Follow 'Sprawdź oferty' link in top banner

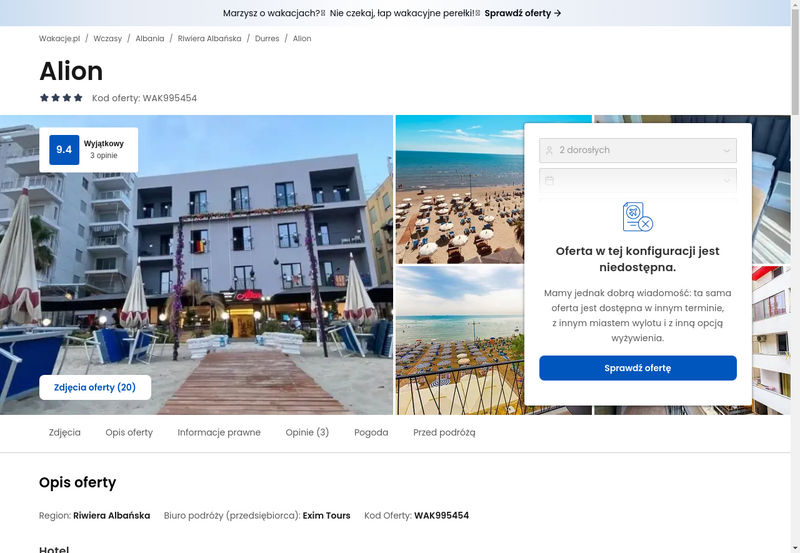tap(523, 13)
